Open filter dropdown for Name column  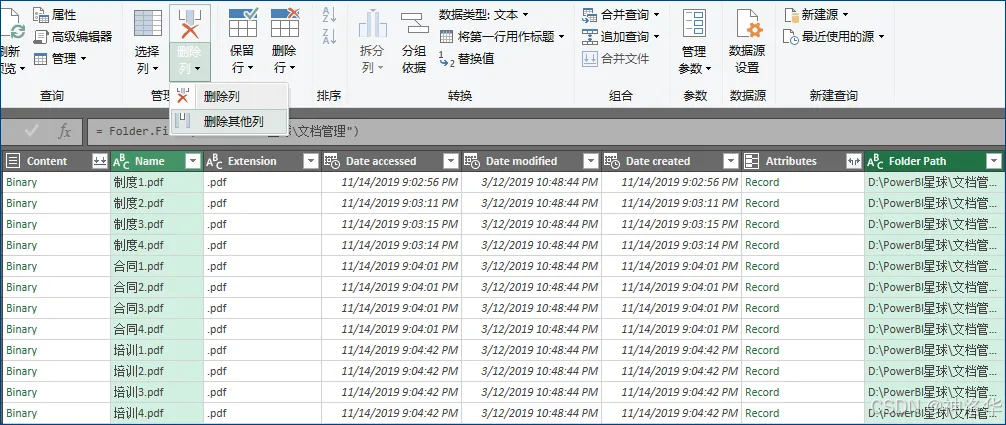tap(192, 161)
